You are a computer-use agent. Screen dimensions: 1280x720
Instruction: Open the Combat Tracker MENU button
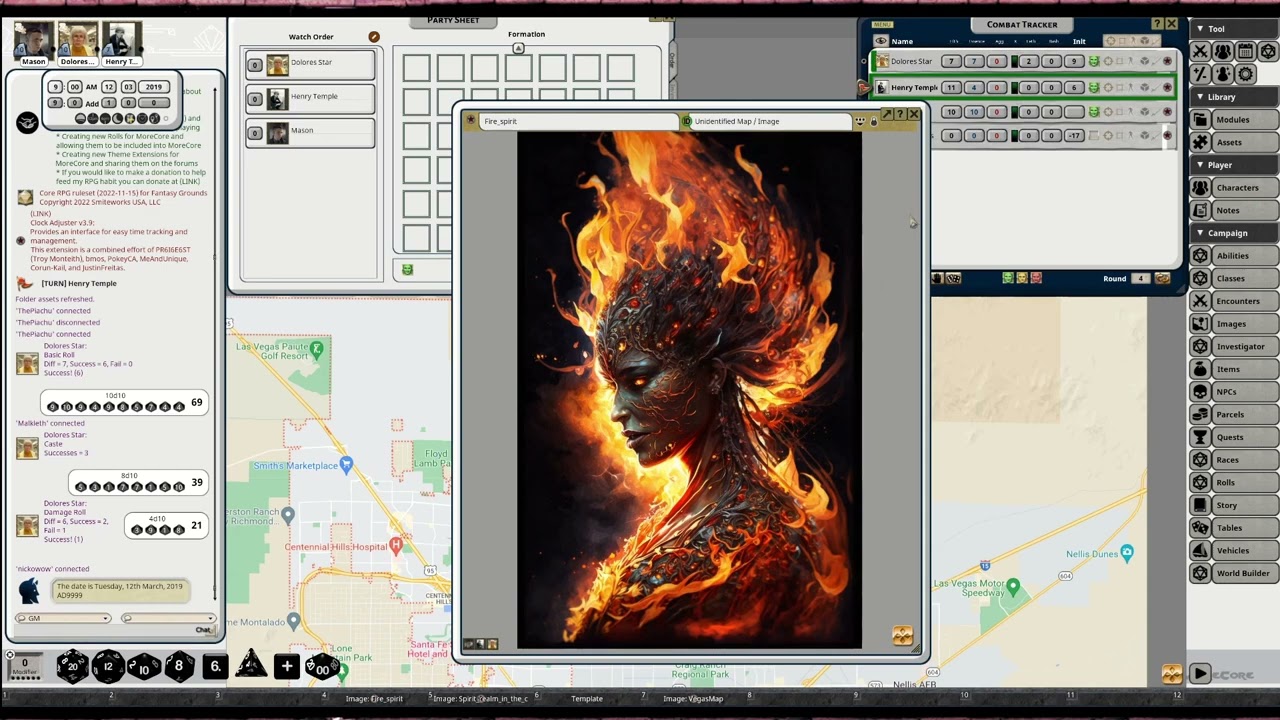[x=881, y=24]
